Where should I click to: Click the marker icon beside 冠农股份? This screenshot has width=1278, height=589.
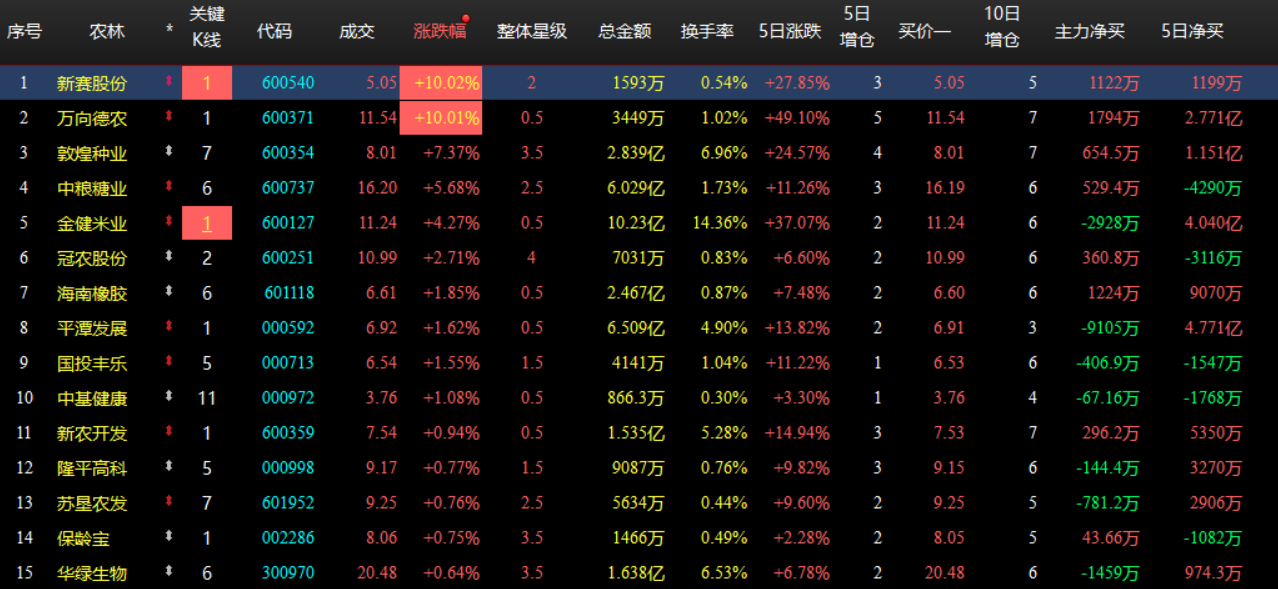pyautogui.click(x=169, y=258)
